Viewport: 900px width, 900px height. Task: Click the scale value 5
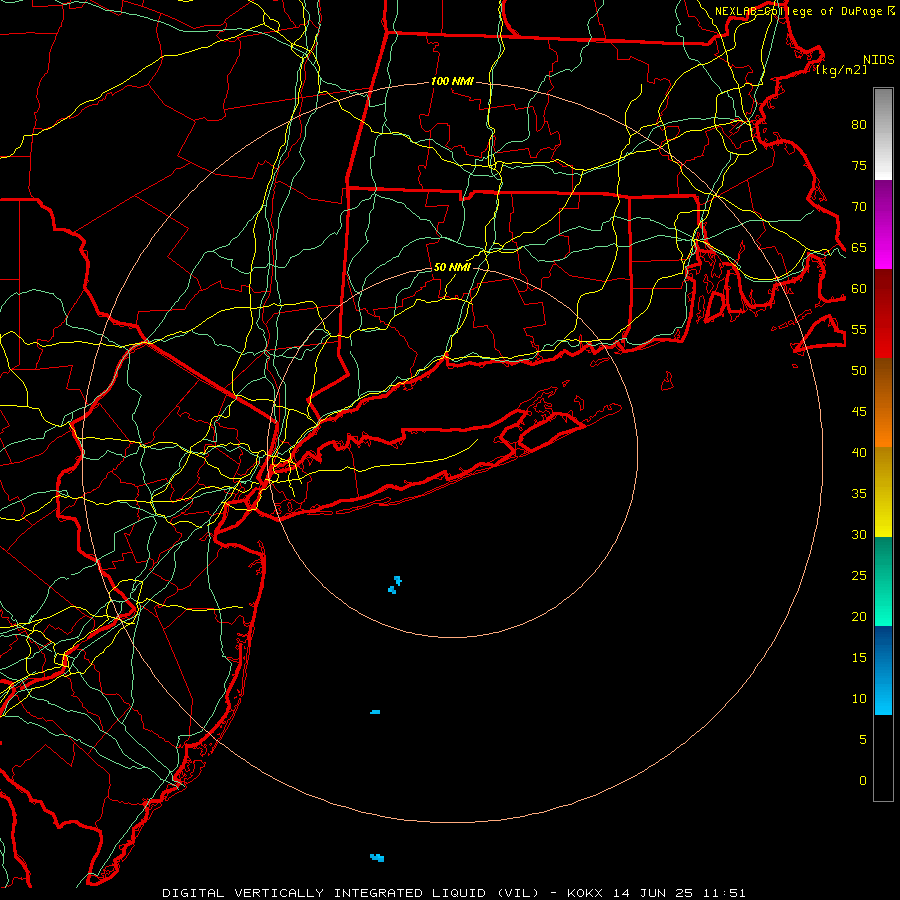[863, 740]
